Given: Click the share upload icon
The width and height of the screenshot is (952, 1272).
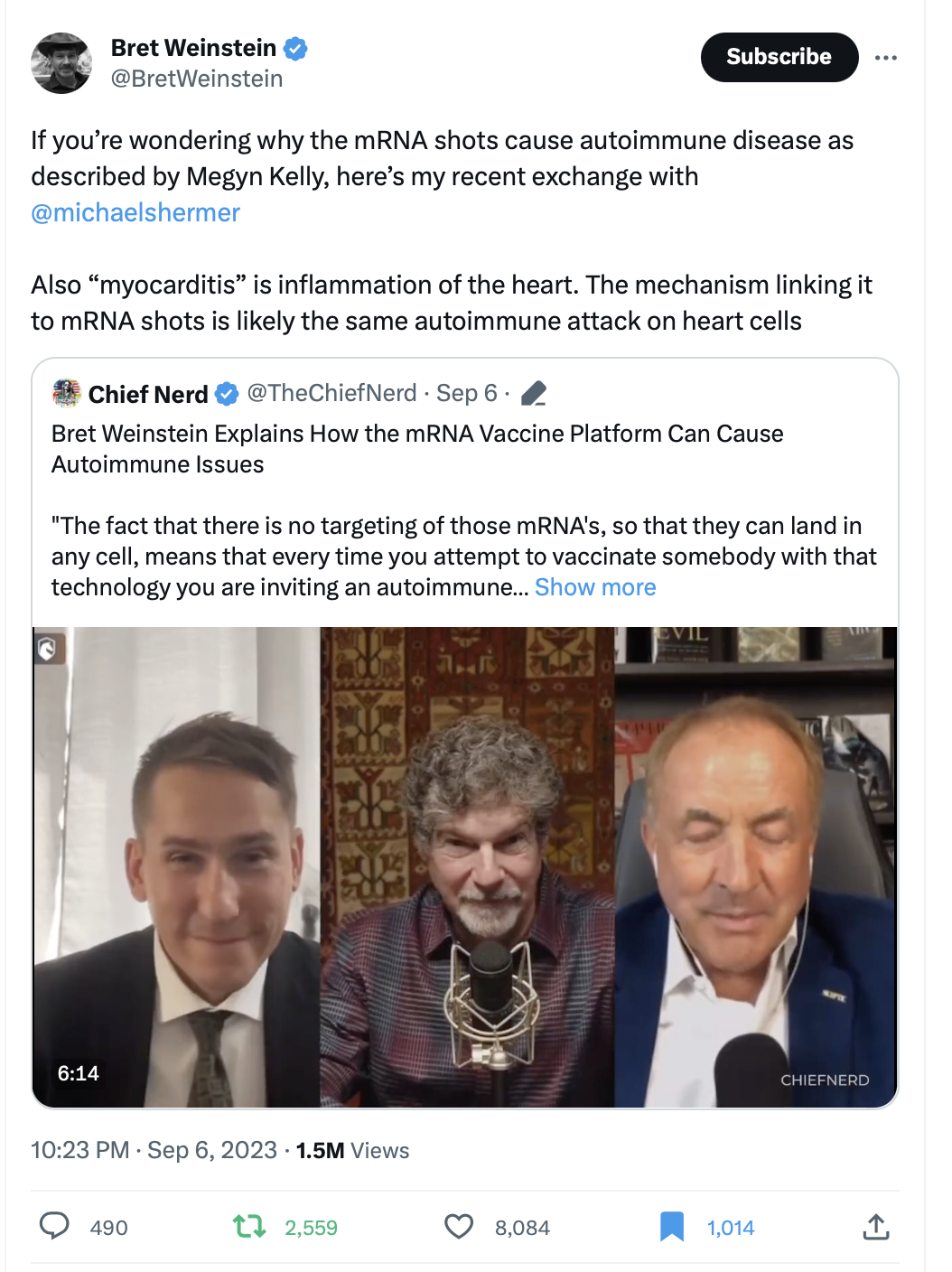Looking at the screenshot, I should point(876,1226).
